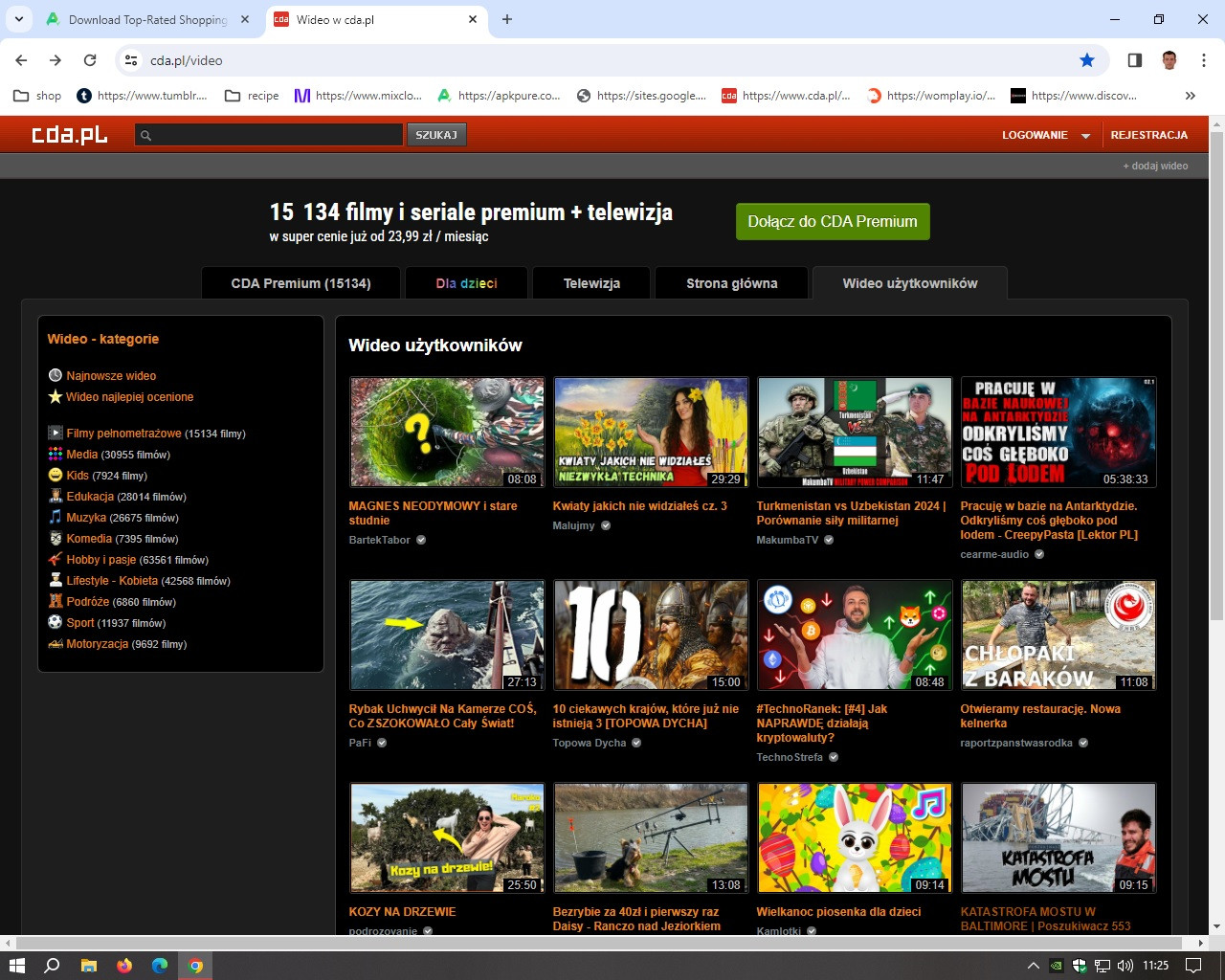This screenshot has height=980, width=1225.
Task: Open Firefox from the taskbar
Action: (124, 966)
